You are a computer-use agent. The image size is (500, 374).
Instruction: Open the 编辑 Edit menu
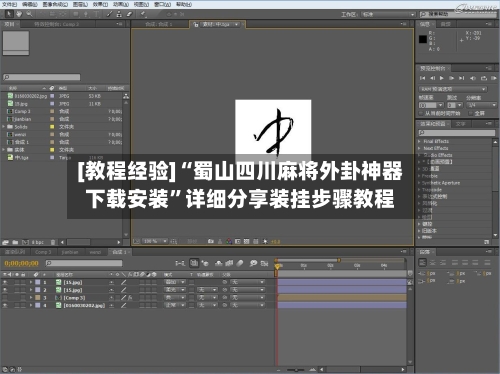pyautogui.click(x=30, y=4)
